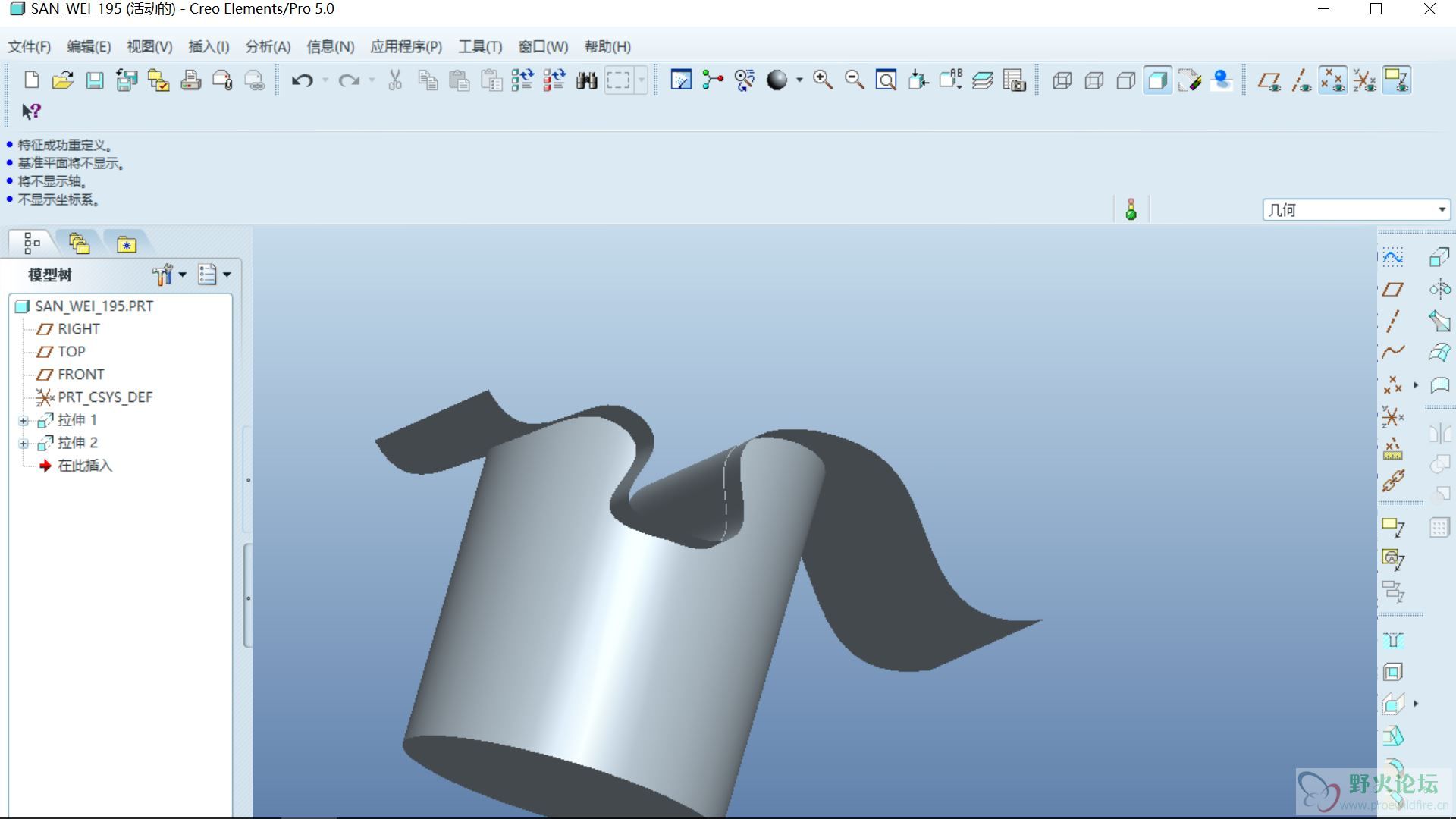Regenerate the model with the regenerate icon

(522, 80)
